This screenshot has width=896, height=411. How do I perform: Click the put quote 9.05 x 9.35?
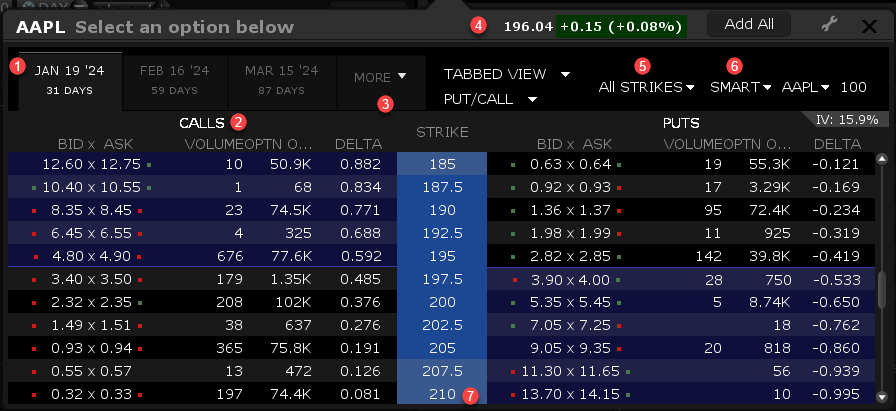(570, 348)
